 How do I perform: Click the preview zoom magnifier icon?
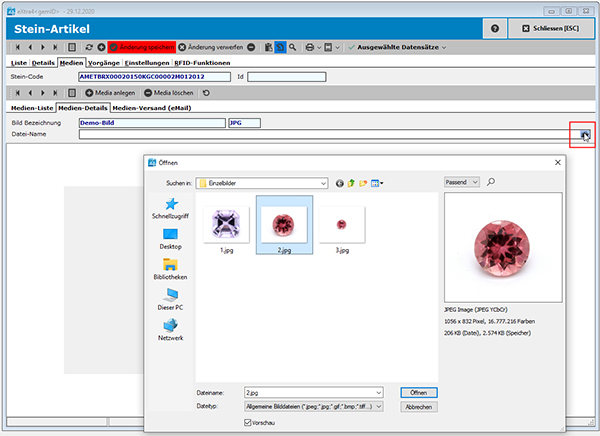click(491, 182)
